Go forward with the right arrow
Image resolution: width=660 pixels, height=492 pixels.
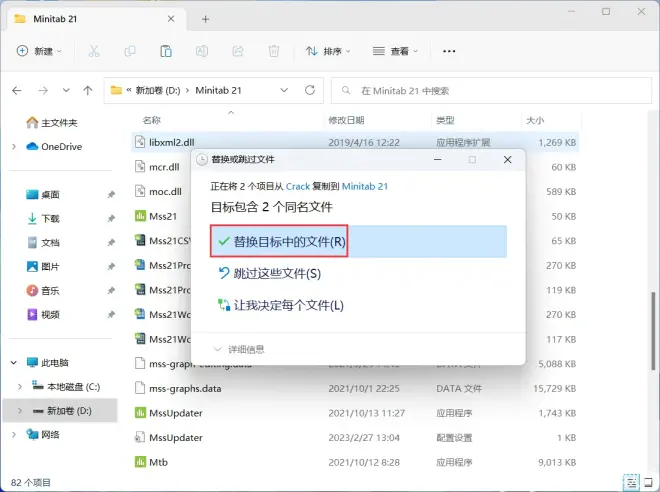(x=43, y=90)
